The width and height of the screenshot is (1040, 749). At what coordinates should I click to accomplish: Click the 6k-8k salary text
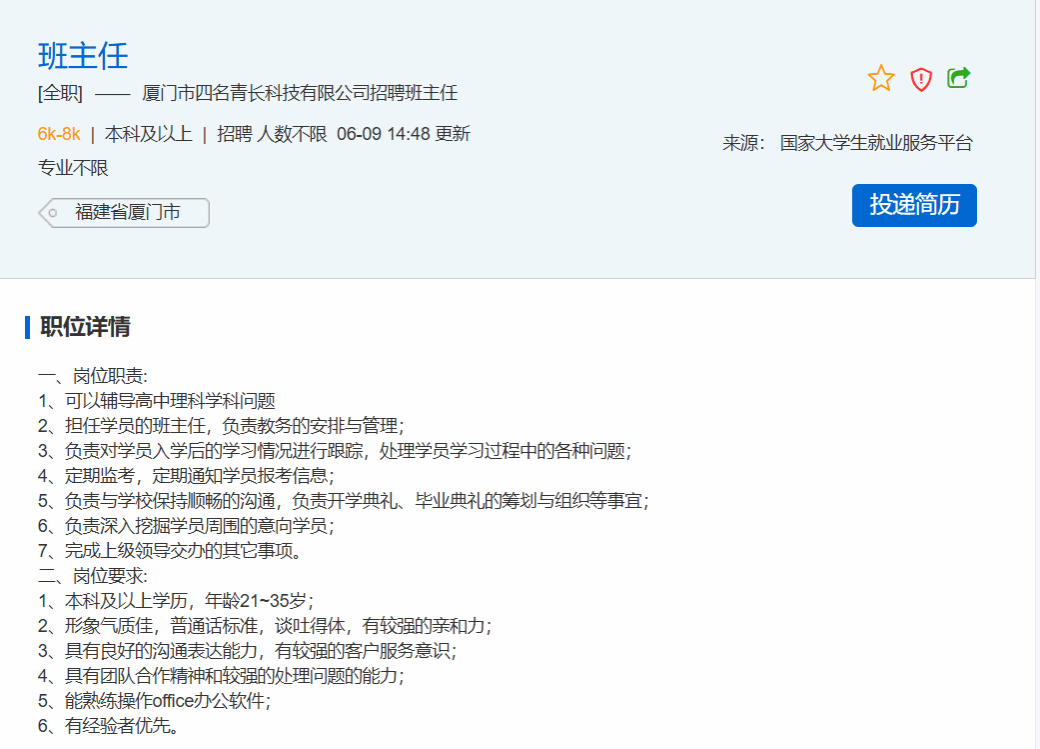pos(59,134)
